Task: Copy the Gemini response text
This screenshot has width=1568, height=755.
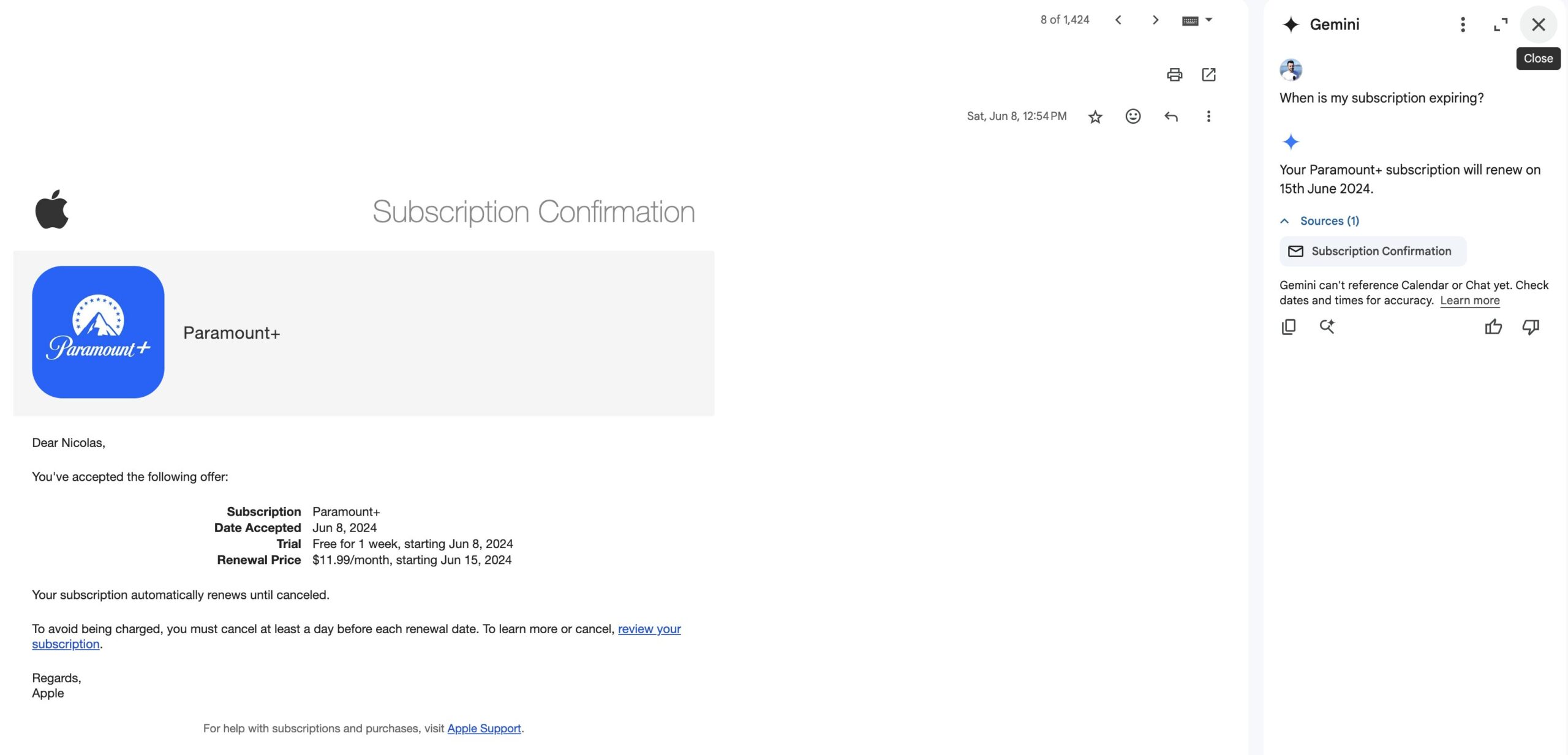Action: (1289, 327)
